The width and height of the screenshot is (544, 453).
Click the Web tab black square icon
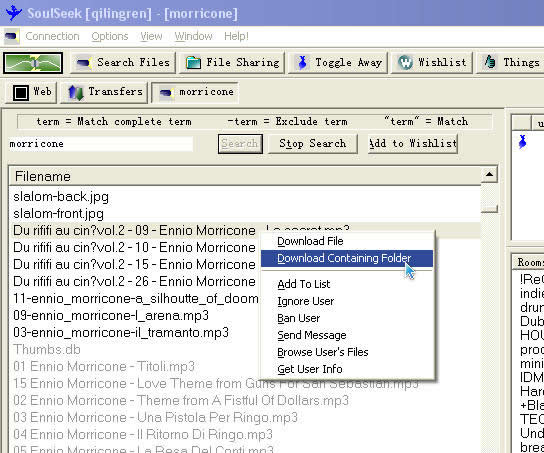[20, 93]
